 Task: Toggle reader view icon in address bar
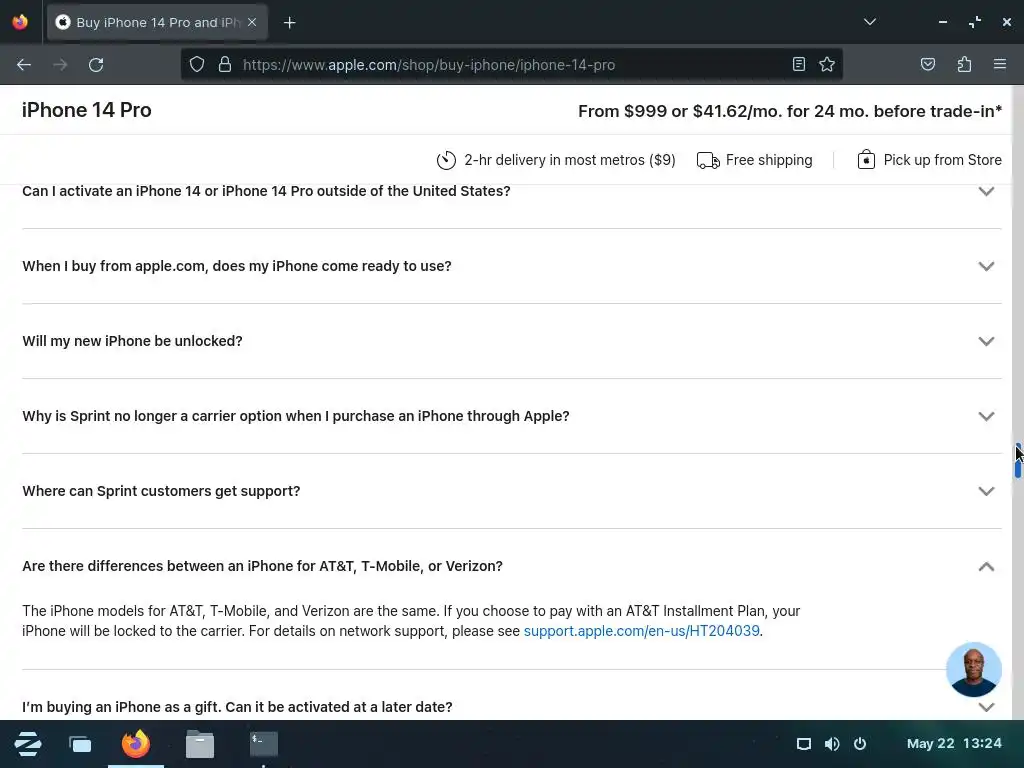point(799,64)
